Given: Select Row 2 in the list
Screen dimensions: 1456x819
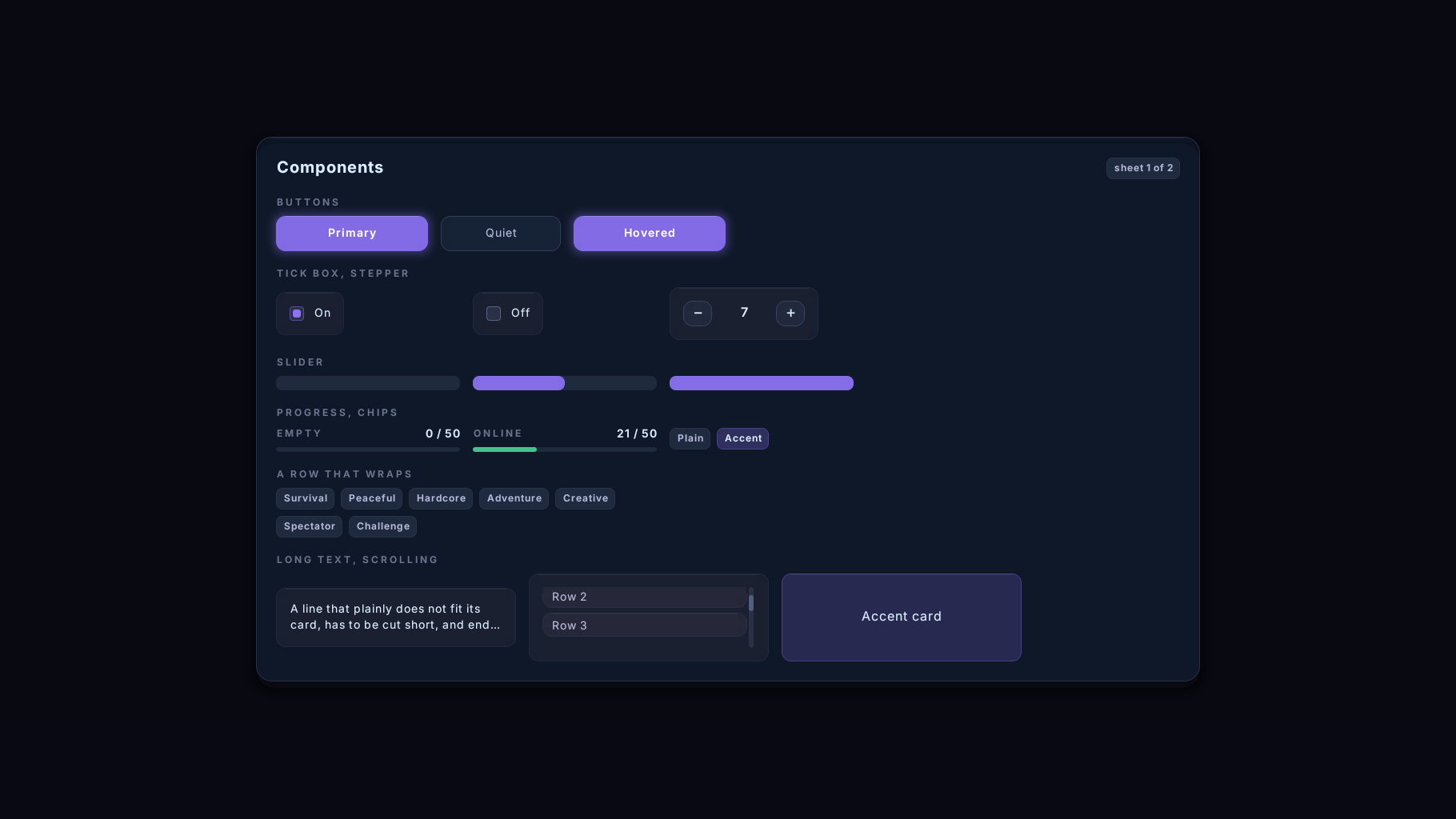Looking at the screenshot, I should (645, 597).
